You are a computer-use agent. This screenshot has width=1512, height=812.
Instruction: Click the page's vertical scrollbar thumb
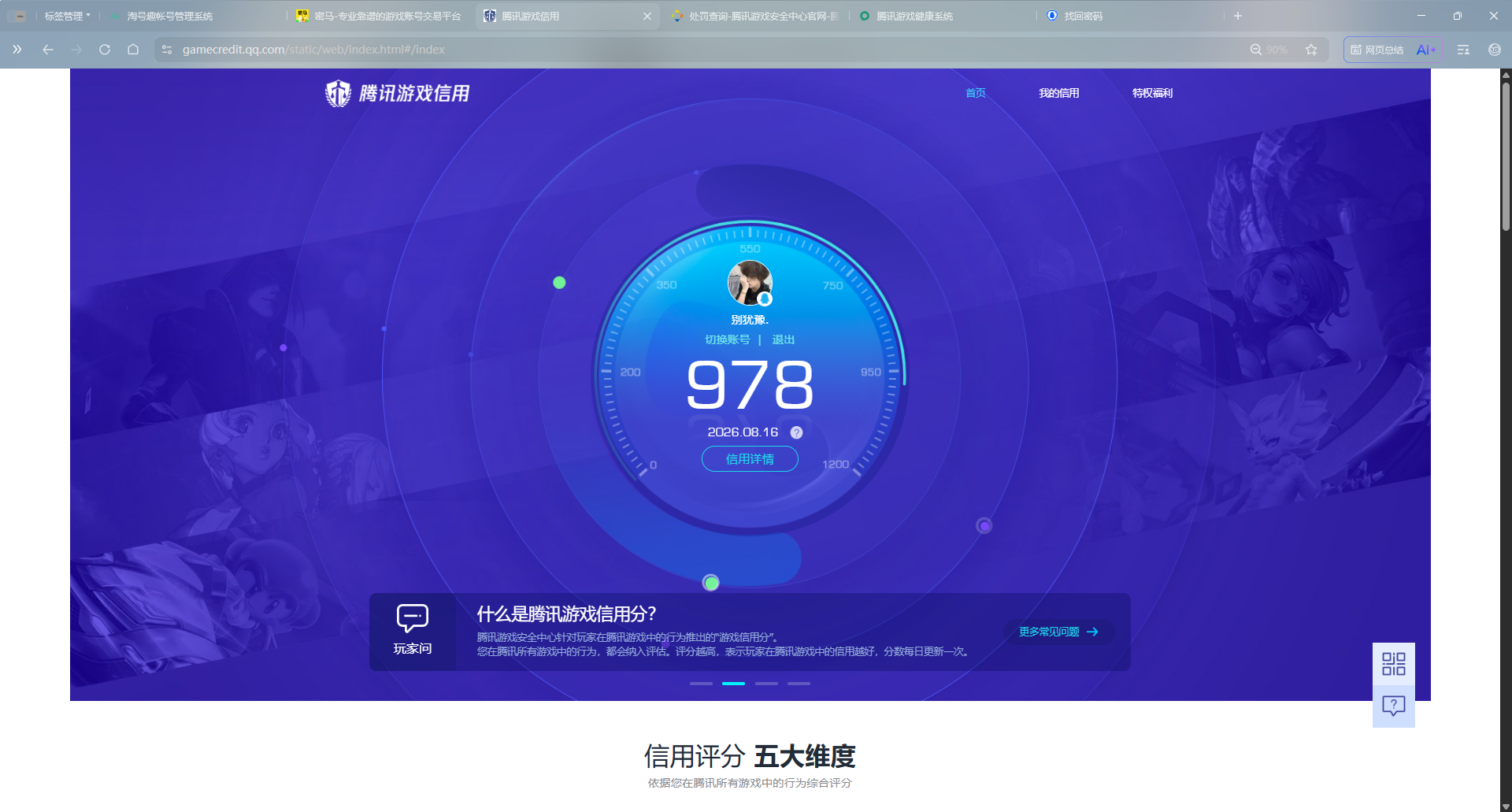pyautogui.click(x=1506, y=155)
